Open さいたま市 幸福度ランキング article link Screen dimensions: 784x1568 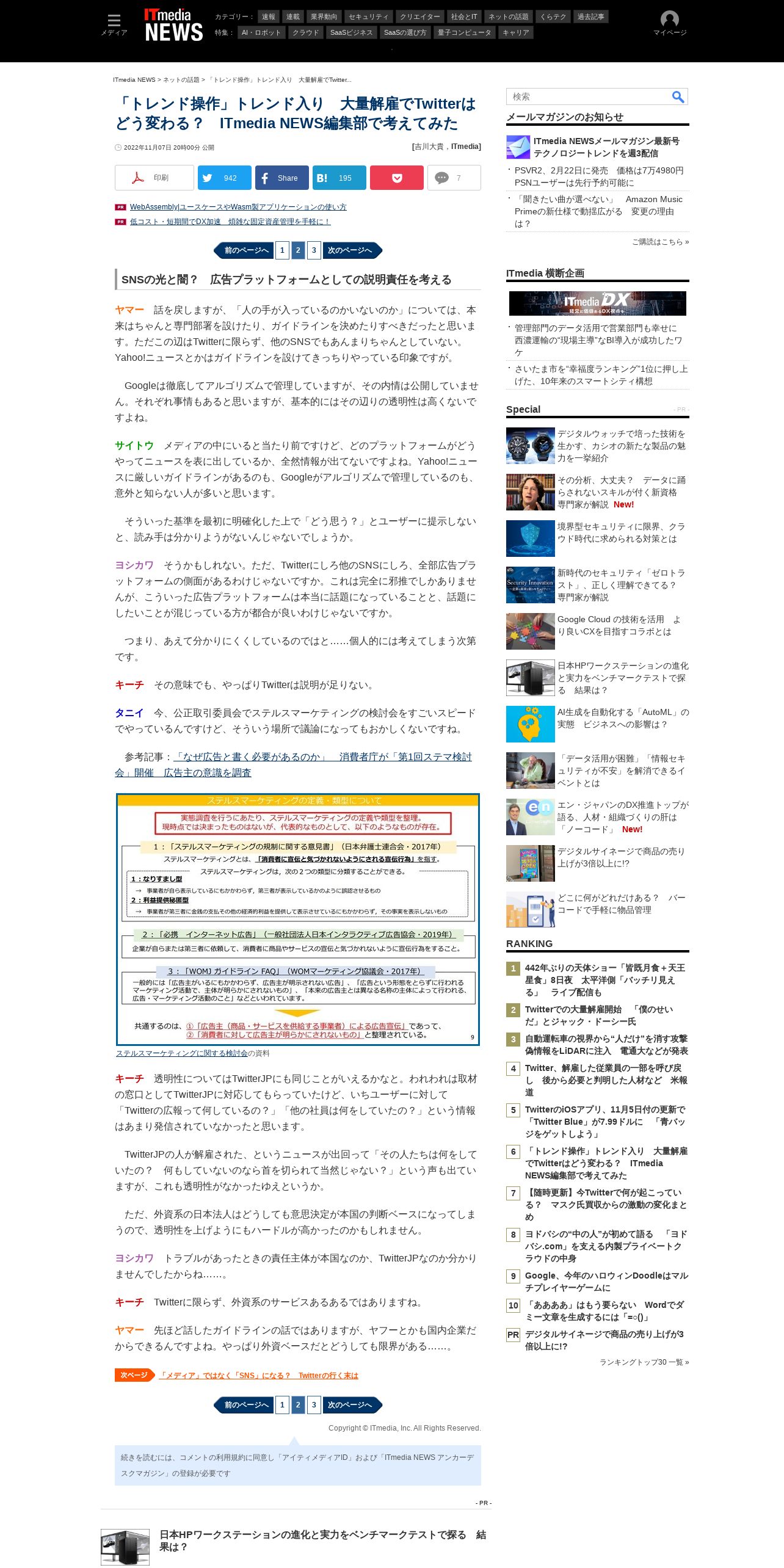click(x=601, y=375)
